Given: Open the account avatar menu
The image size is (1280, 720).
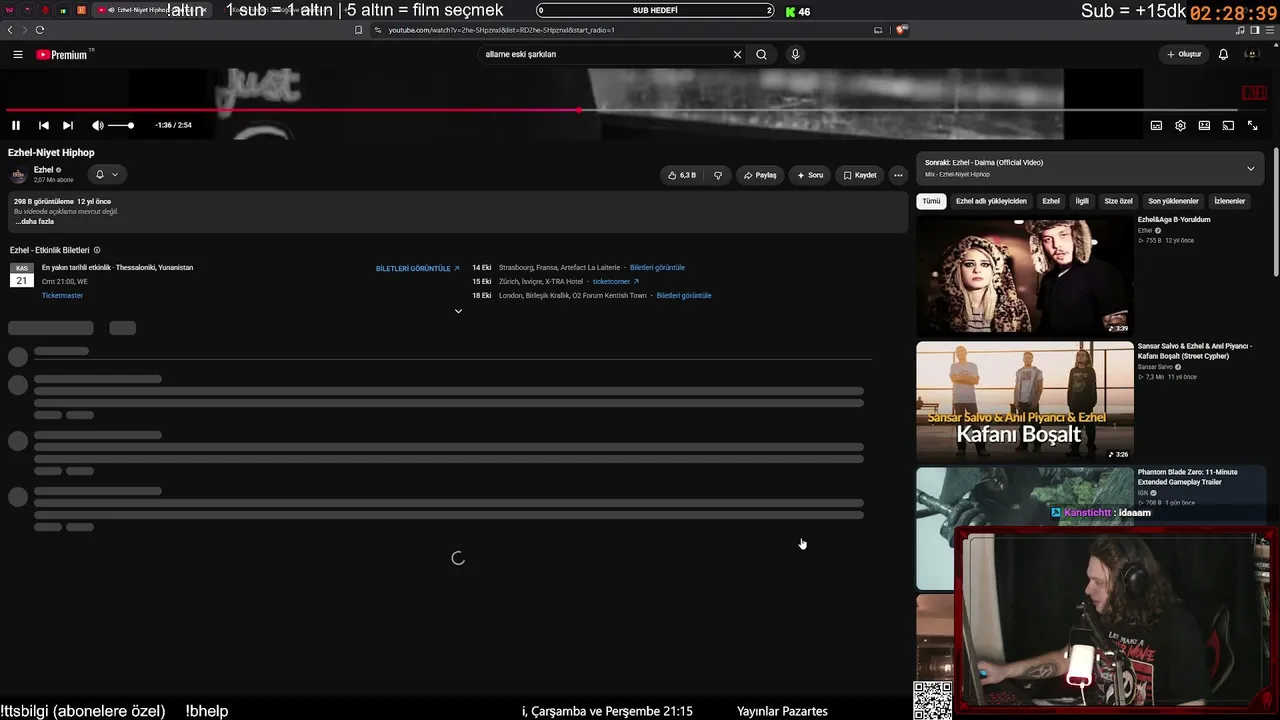Looking at the screenshot, I should [1251, 55].
